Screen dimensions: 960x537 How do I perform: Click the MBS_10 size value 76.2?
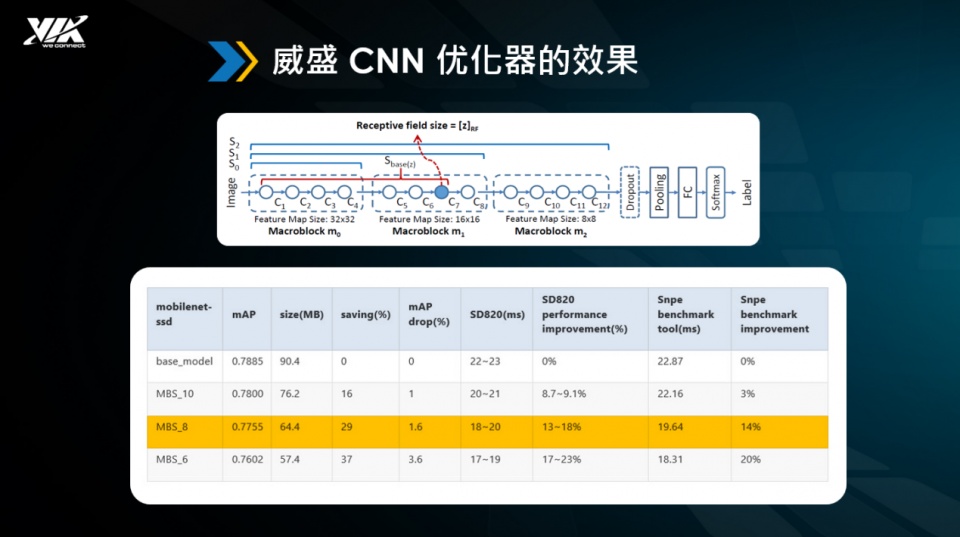(x=290, y=394)
